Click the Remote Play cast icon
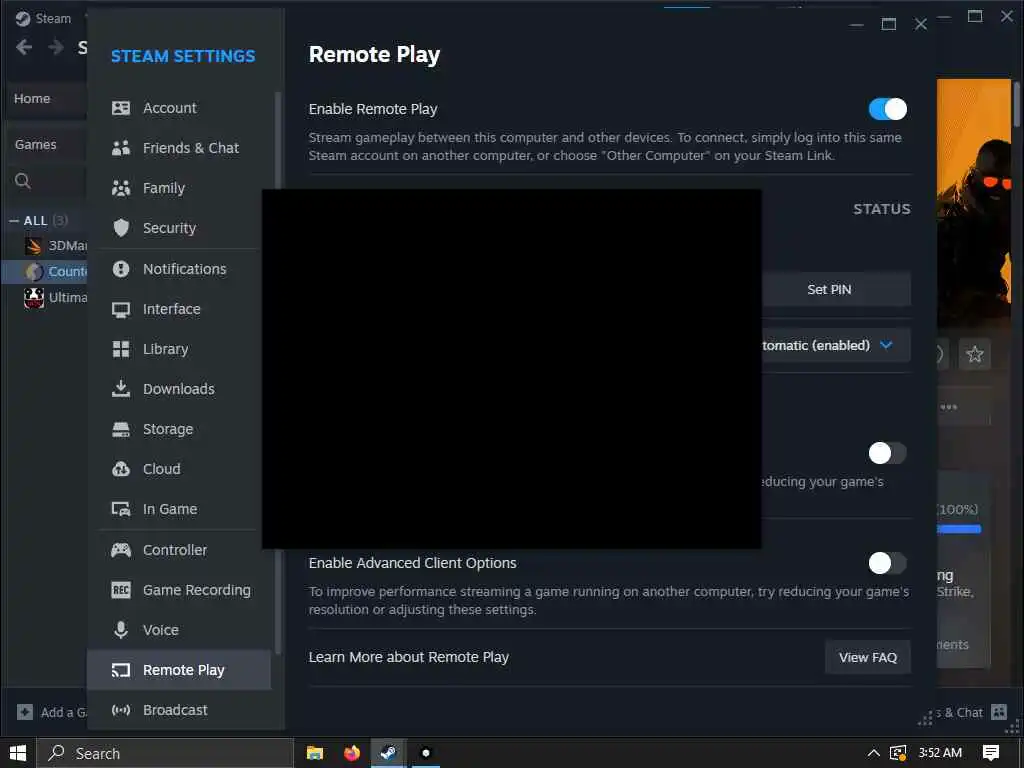The width and height of the screenshot is (1024, 768). coord(121,671)
